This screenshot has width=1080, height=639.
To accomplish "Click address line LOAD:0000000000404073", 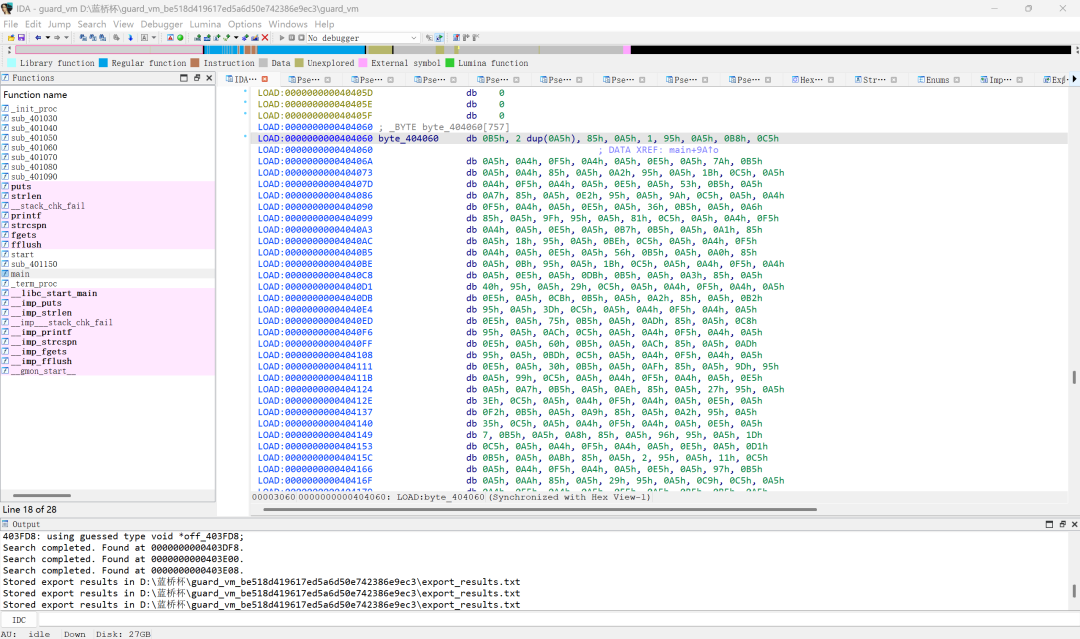I will tap(315, 173).
